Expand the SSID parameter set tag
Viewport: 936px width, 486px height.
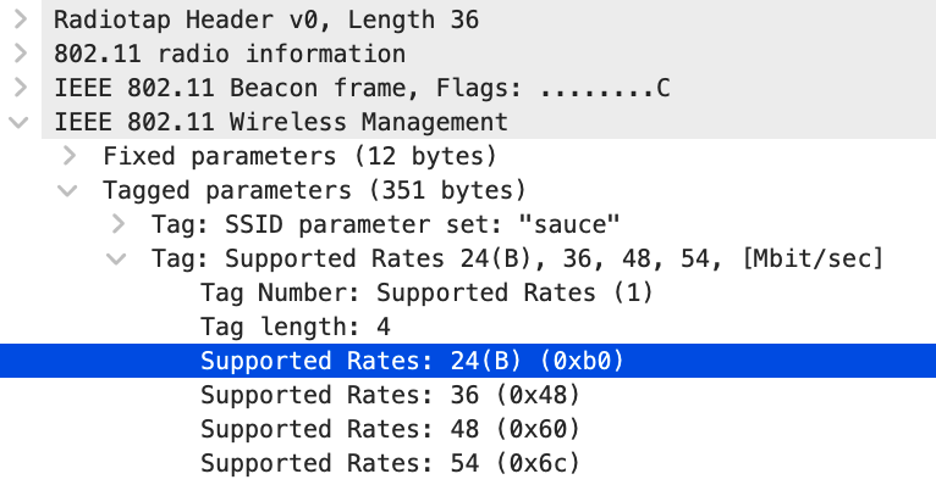[117, 224]
